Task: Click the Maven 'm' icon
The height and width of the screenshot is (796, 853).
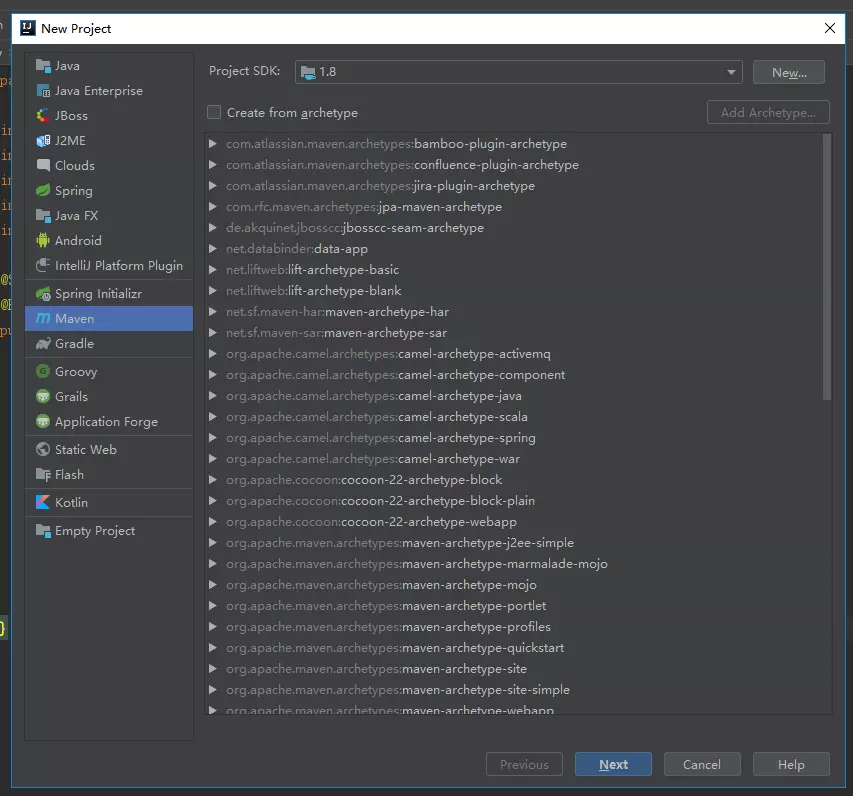Action: pos(43,318)
